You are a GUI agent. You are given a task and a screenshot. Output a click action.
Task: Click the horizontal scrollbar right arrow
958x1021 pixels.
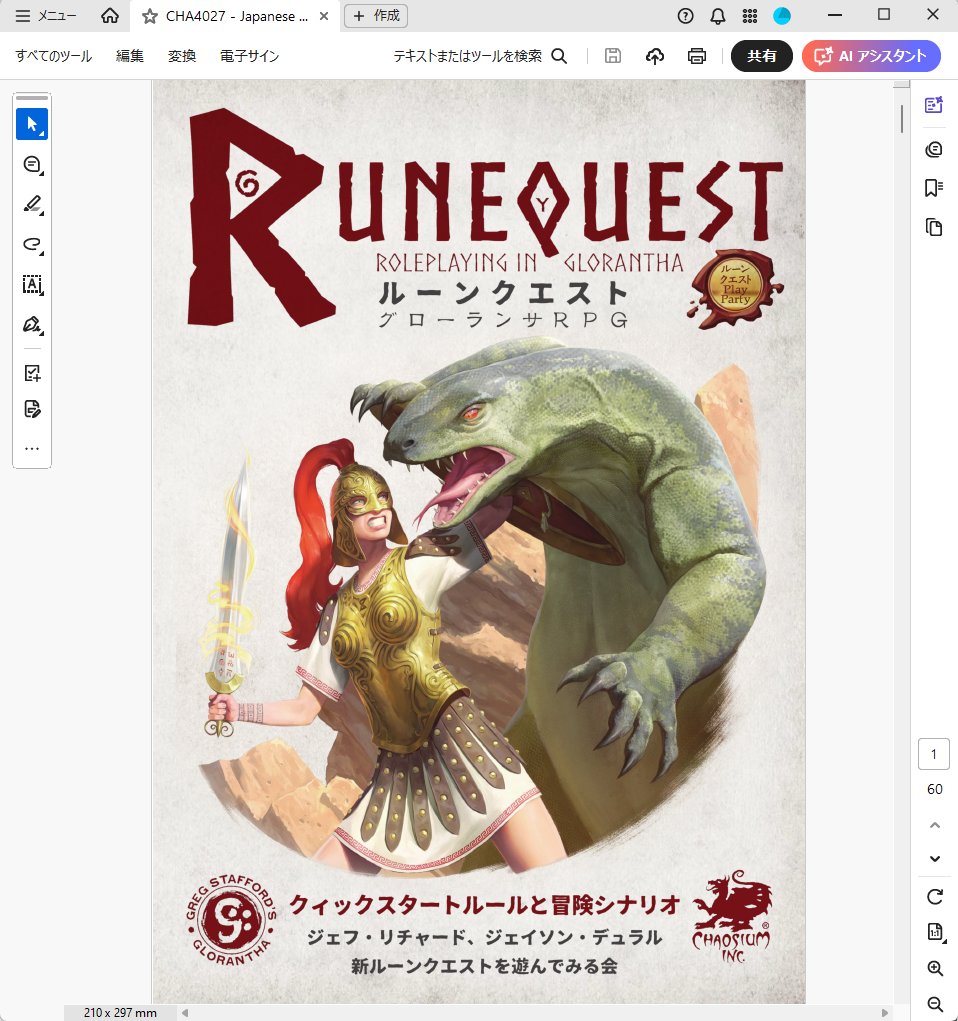pyautogui.click(x=884, y=1013)
